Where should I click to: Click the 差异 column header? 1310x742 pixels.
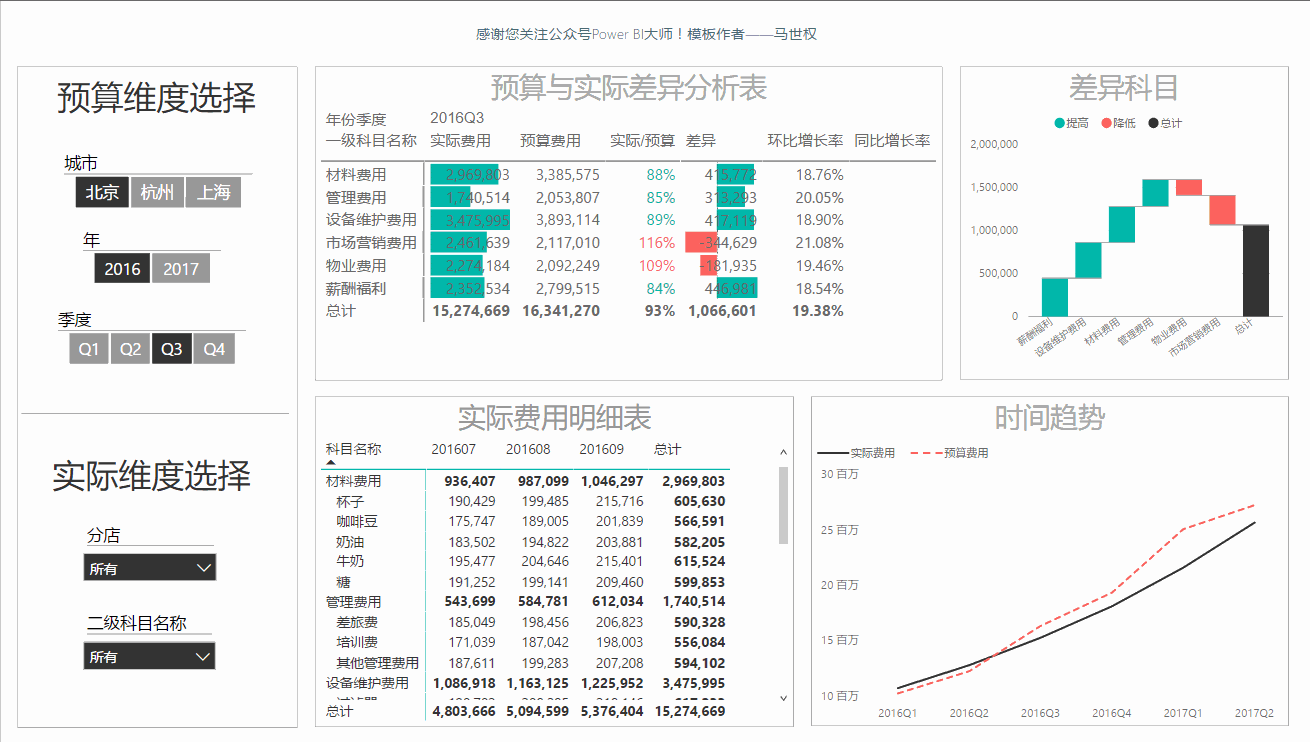pyautogui.click(x=701, y=141)
